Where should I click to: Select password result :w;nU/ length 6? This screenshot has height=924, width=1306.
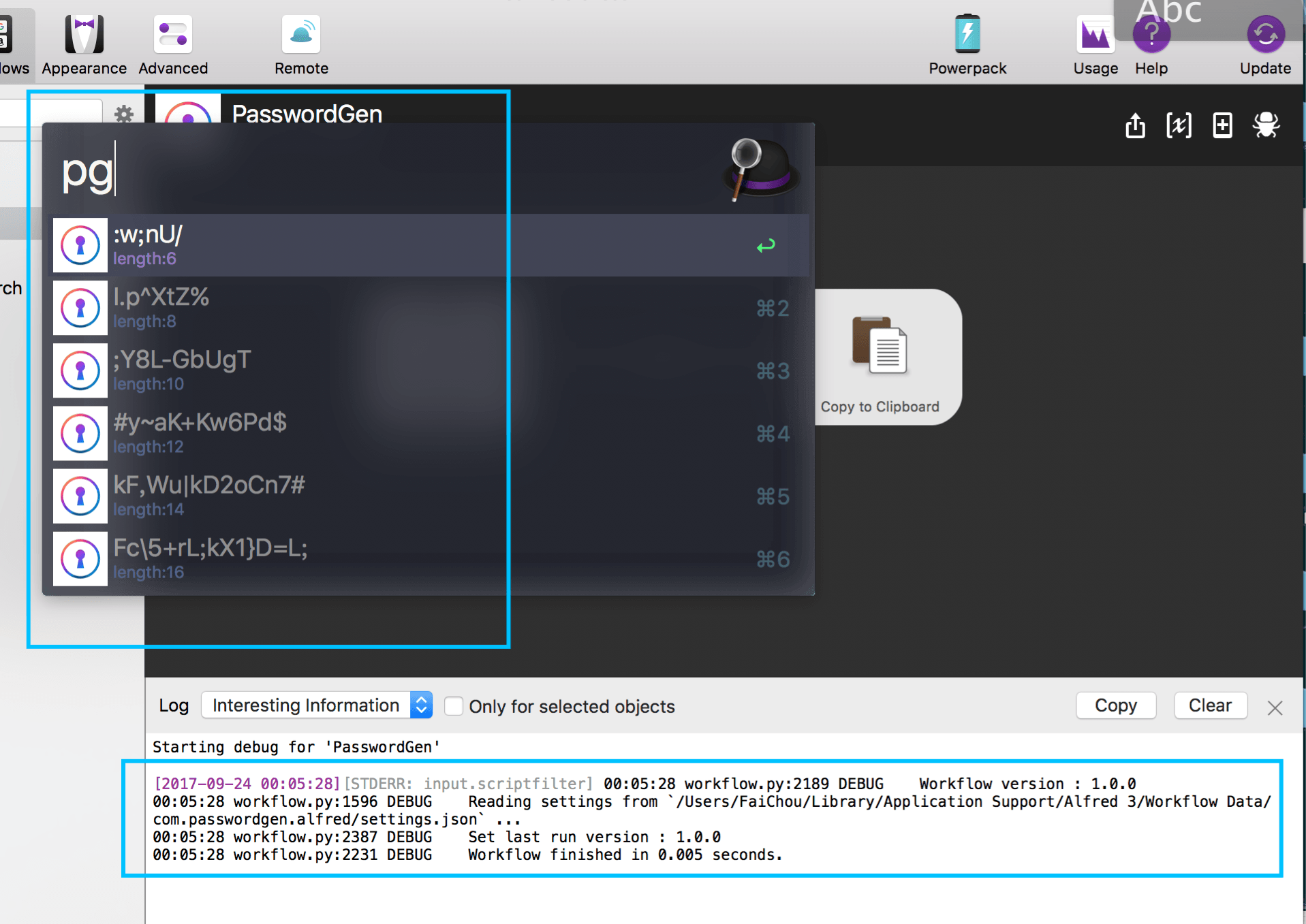pos(431,245)
